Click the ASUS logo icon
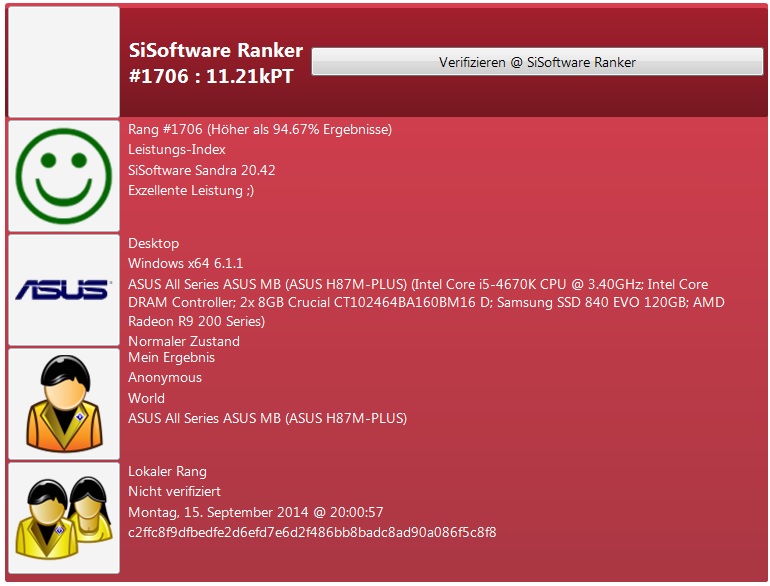The width and height of the screenshot is (770, 586). pos(64,290)
